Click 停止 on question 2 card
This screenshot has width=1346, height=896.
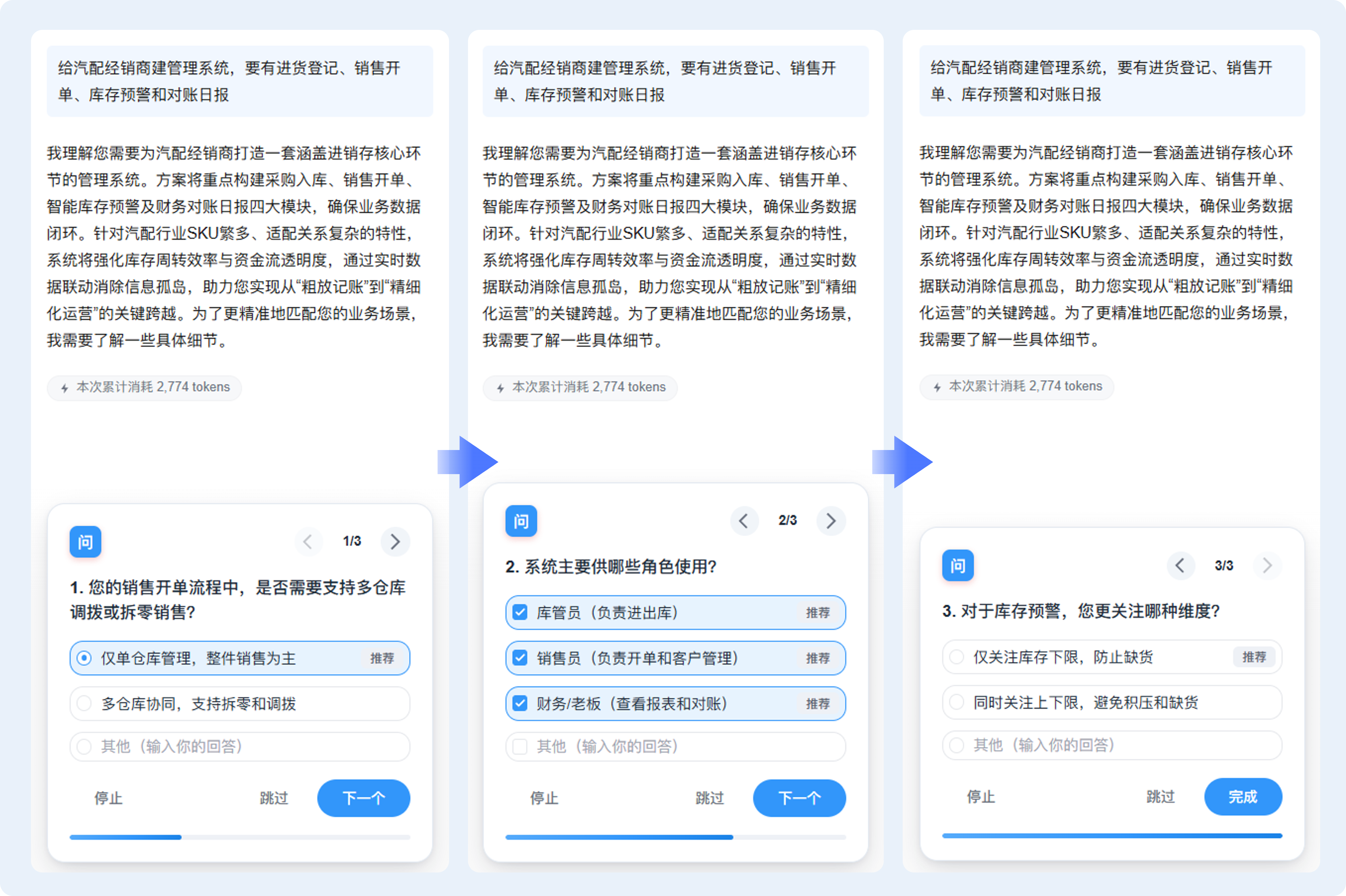(544, 798)
